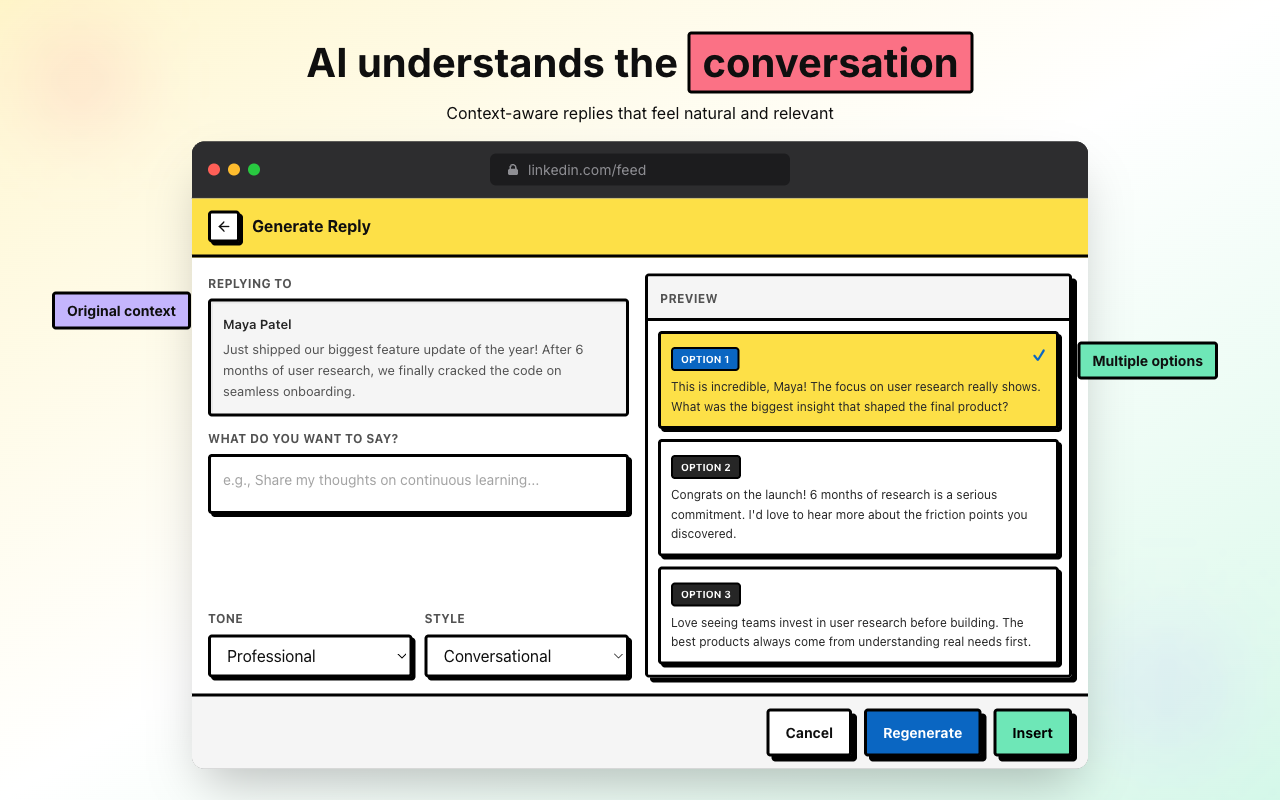
Task: Click the OPTION 3 badge
Action: coord(706,594)
